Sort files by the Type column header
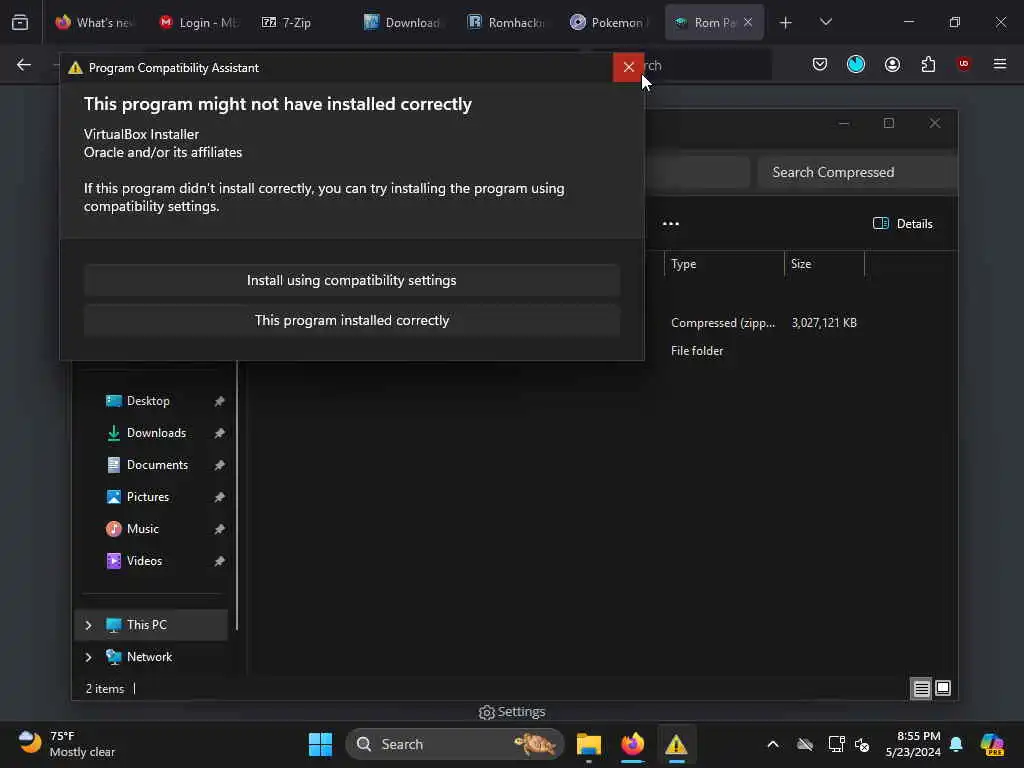The image size is (1024, 768). [724, 264]
